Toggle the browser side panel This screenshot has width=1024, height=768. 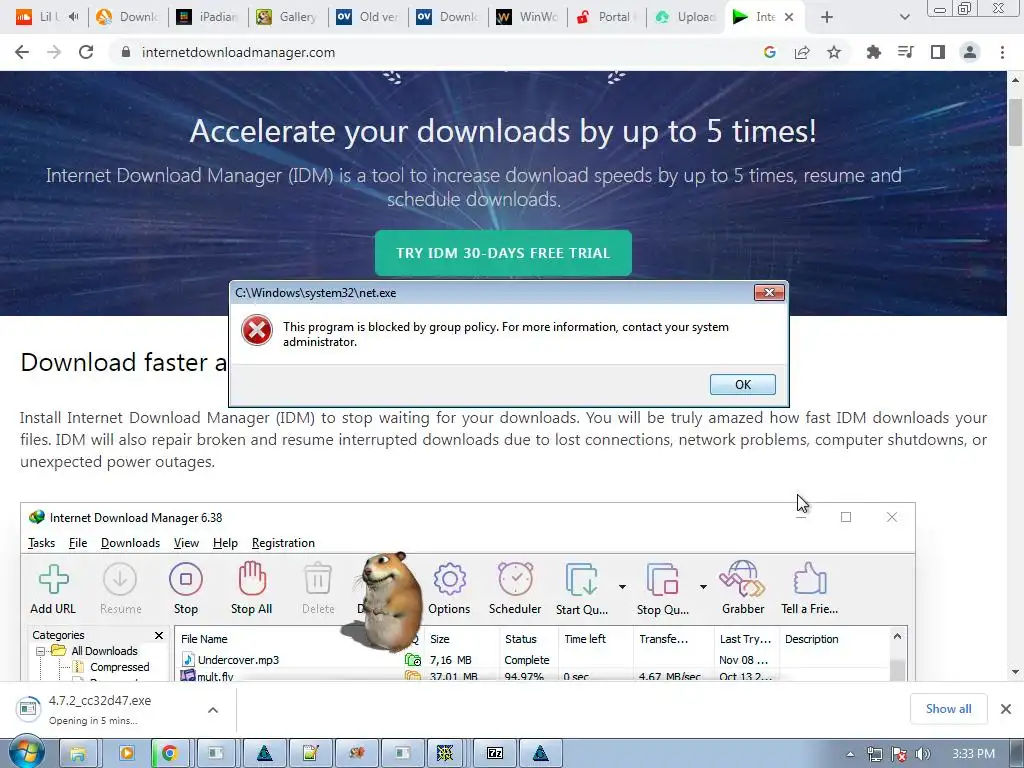tap(938, 52)
